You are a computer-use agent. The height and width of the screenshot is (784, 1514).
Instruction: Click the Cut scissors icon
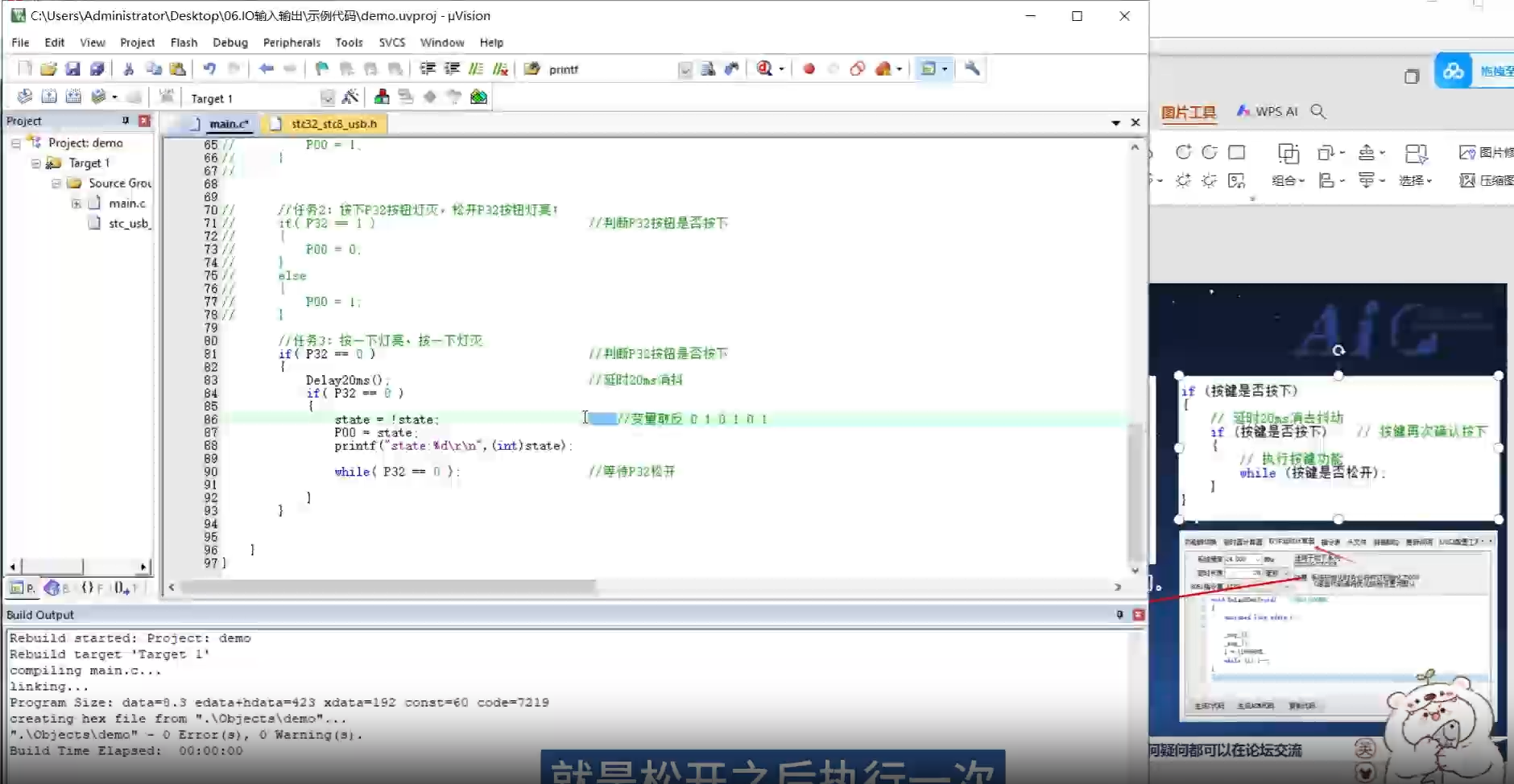pos(128,69)
